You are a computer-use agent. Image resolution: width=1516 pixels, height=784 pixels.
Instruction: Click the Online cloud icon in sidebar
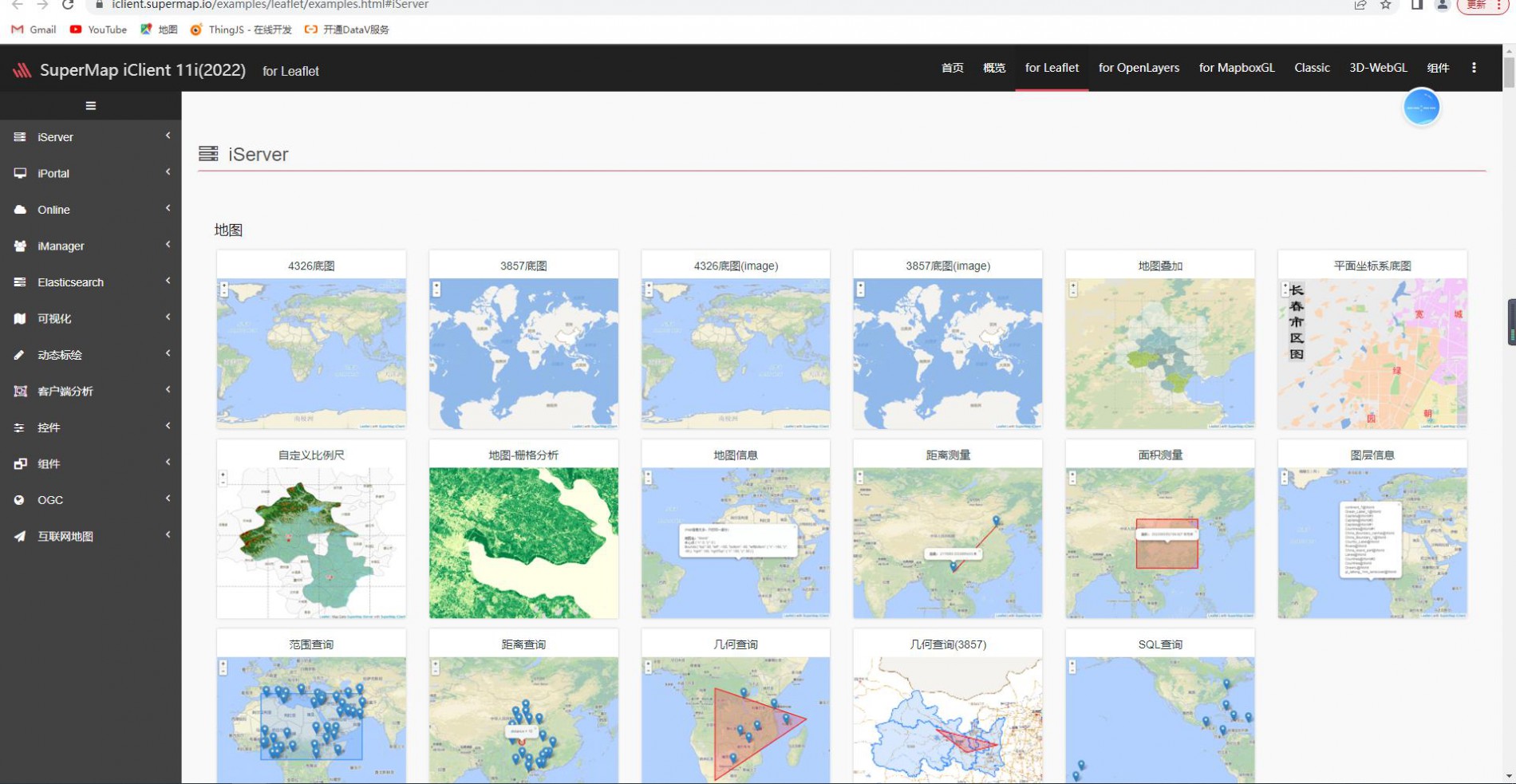coord(20,210)
